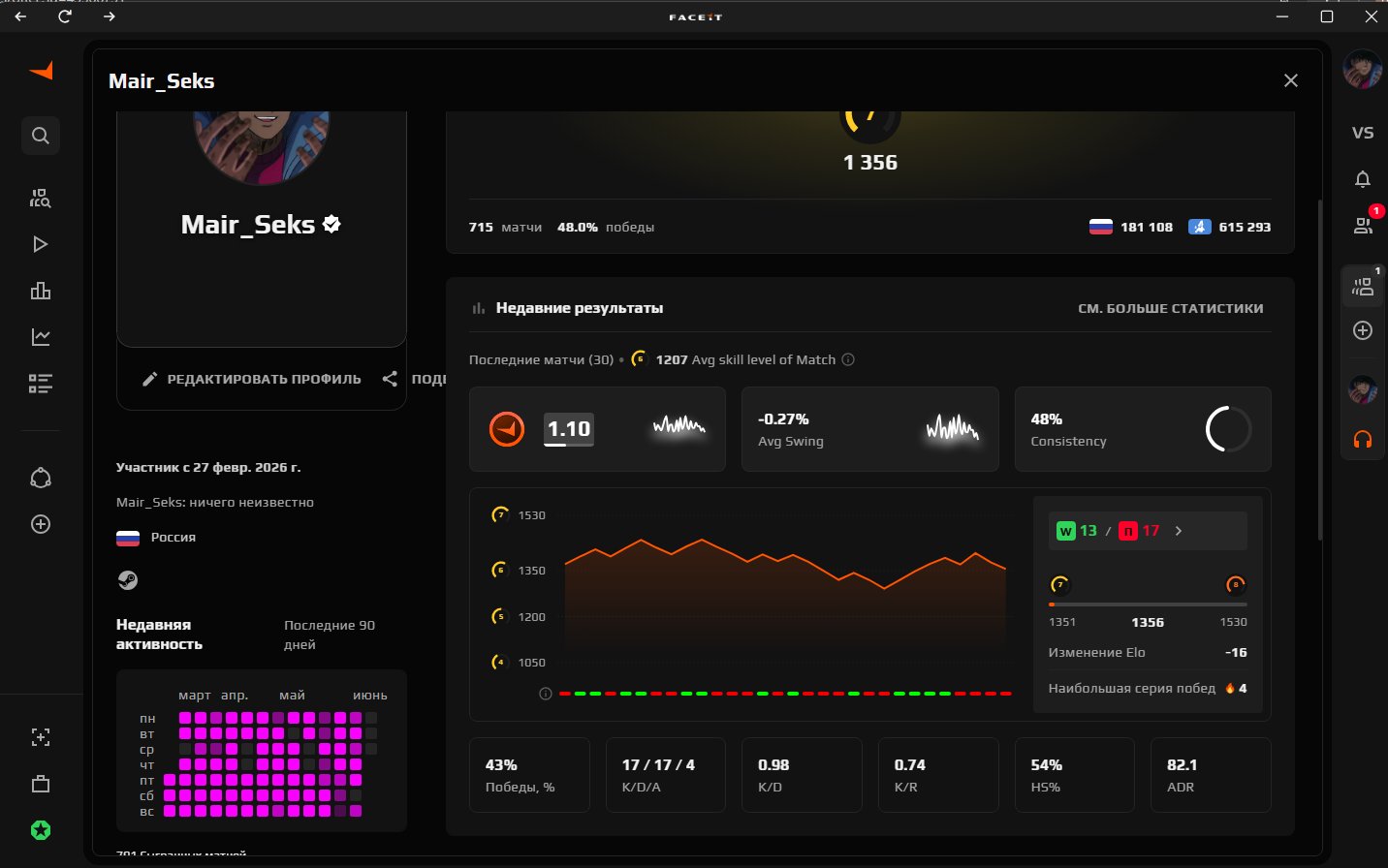
Task: Open the stats line chart icon
Action: [41, 337]
